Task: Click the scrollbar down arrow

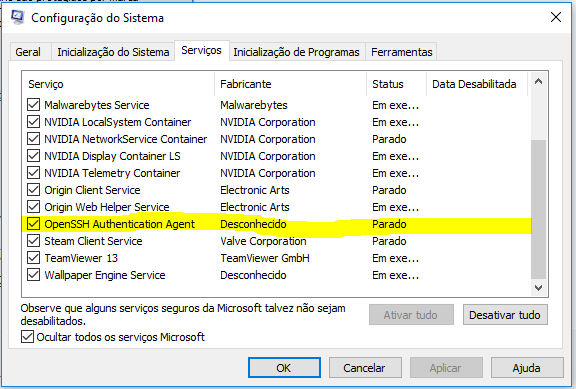Action: (539, 288)
